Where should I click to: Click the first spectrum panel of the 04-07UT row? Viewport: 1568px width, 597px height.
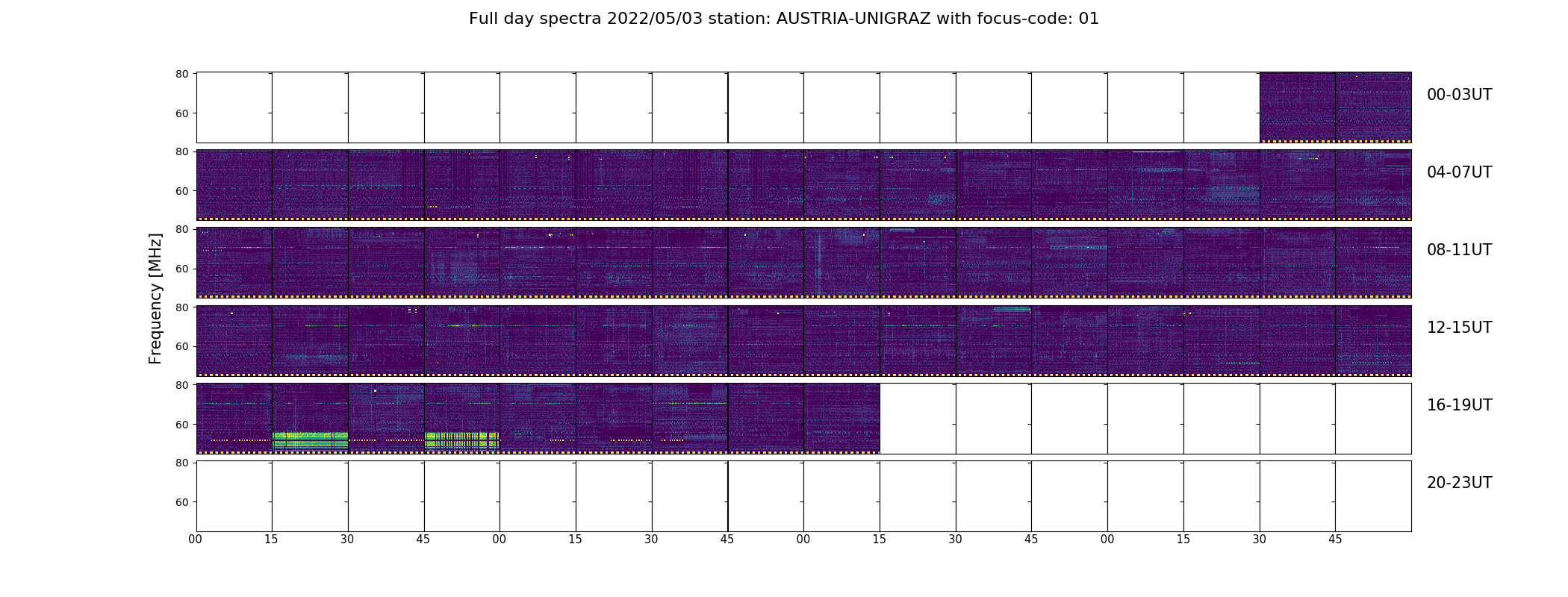[x=234, y=185]
